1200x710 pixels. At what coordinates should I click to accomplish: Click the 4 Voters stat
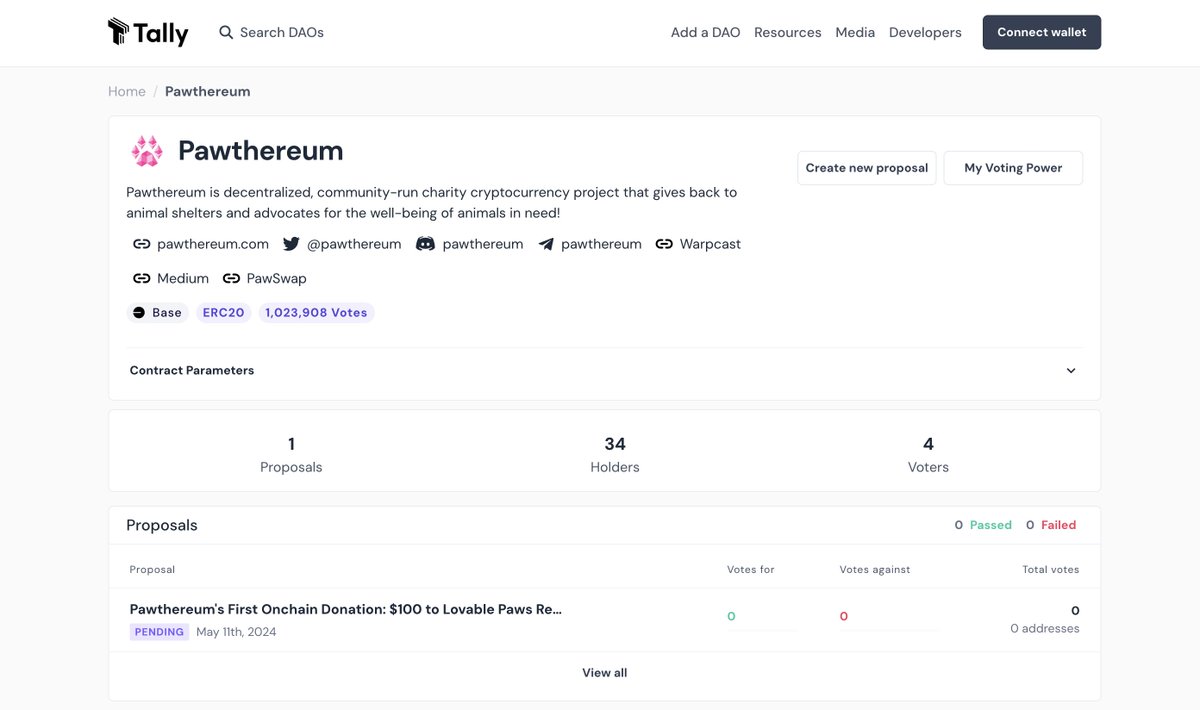[928, 454]
